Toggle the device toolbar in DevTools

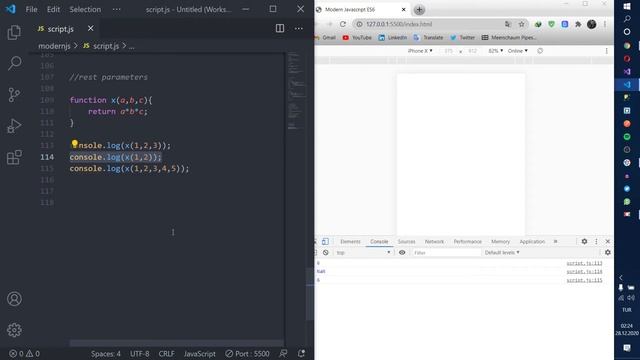pyautogui.click(x=325, y=242)
